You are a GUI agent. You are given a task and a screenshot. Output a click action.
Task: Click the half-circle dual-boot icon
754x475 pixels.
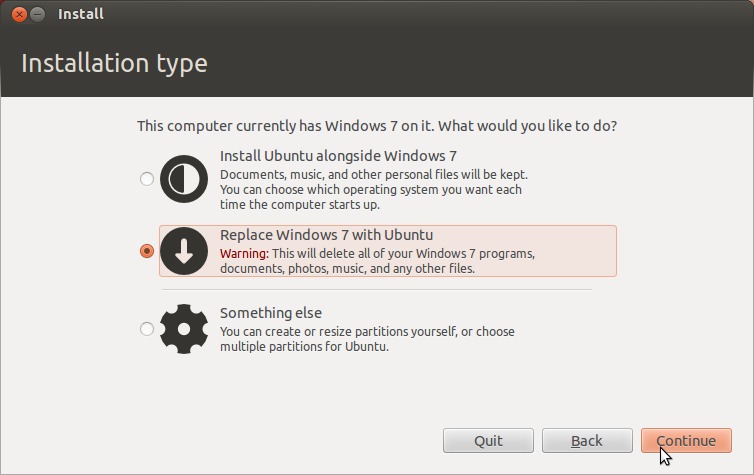(x=184, y=179)
